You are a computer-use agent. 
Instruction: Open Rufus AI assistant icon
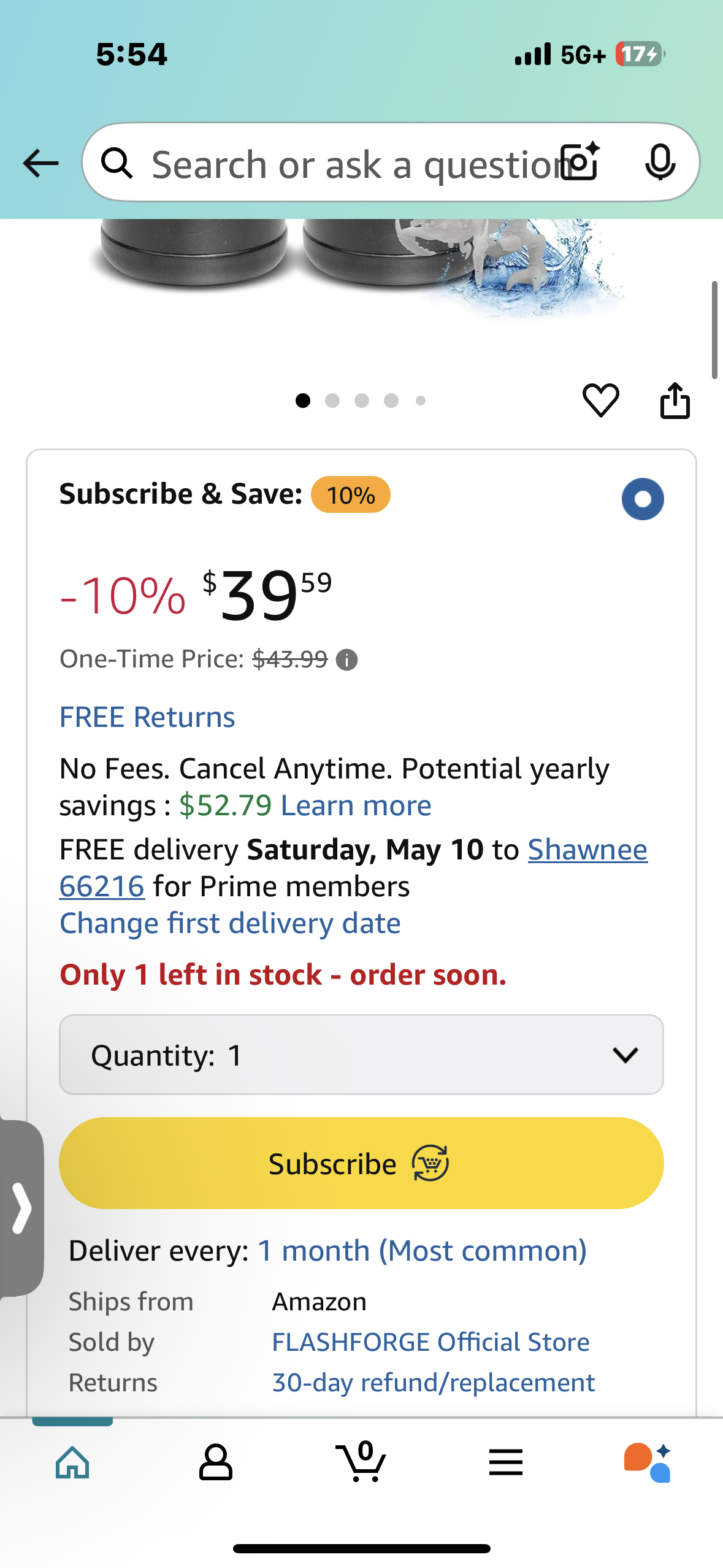(x=648, y=1462)
